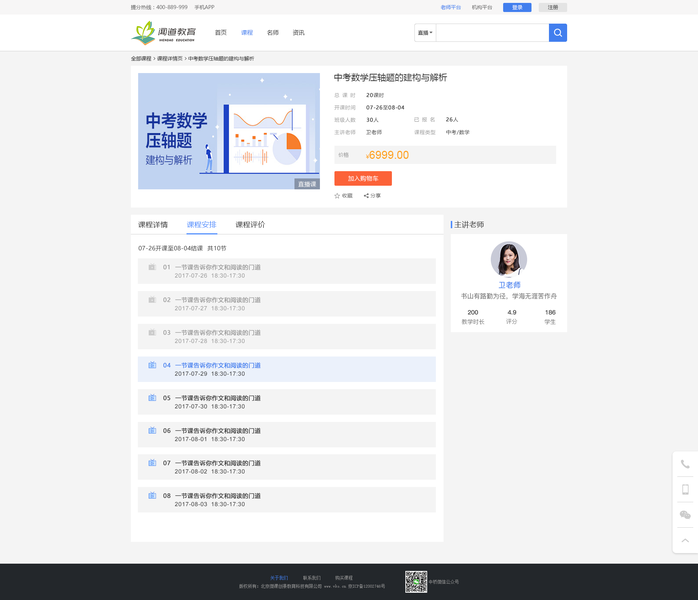Click 关于我们 in the footer
Screen dimensions: 698x600
pyautogui.click(x=279, y=578)
